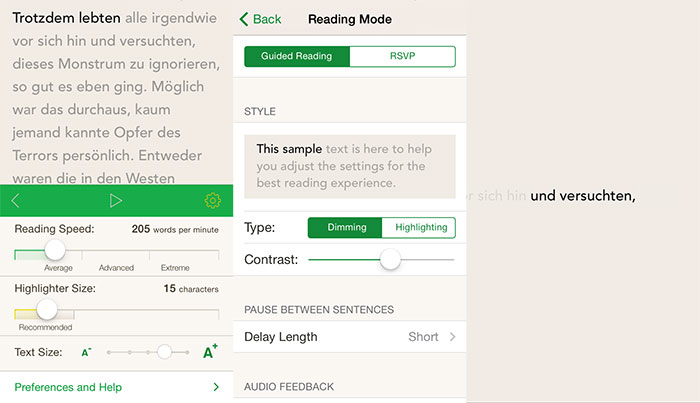This screenshot has height=403, width=700.
Task: Click the Reading Speed slider knob
Action: (55, 250)
